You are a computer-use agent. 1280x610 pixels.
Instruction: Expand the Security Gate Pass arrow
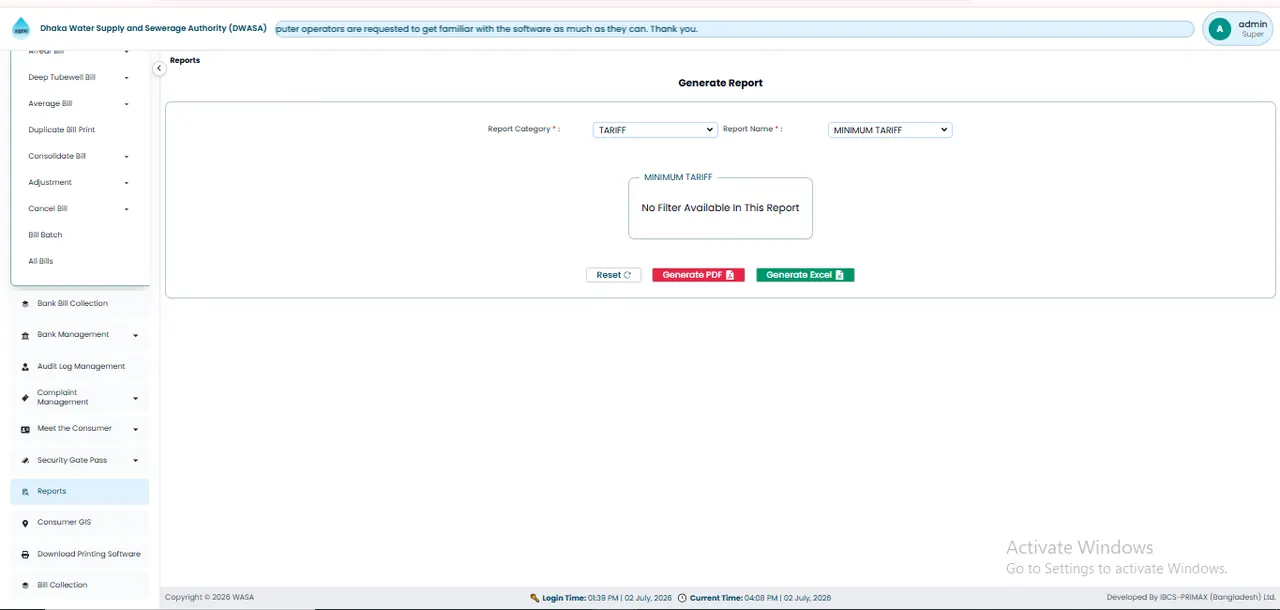tap(136, 461)
